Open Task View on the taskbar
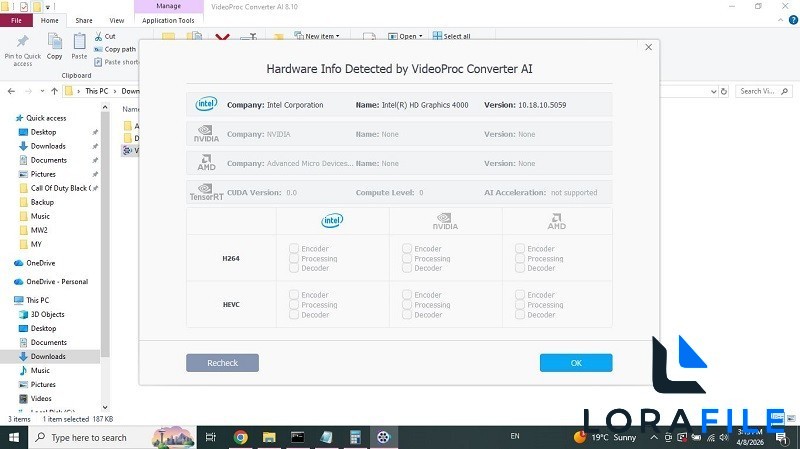The height and width of the screenshot is (449, 800). click(x=211, y=437)
